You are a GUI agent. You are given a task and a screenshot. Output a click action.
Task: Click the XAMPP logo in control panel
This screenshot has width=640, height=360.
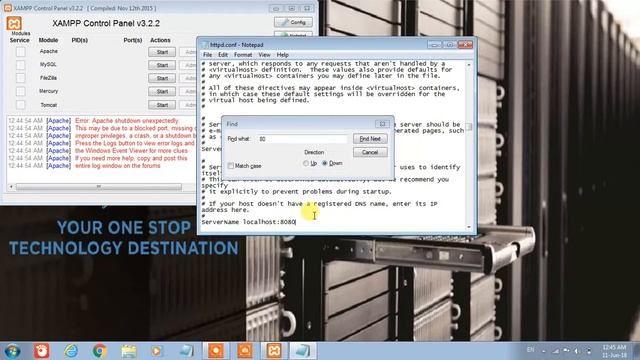click(x=14, y=23)
